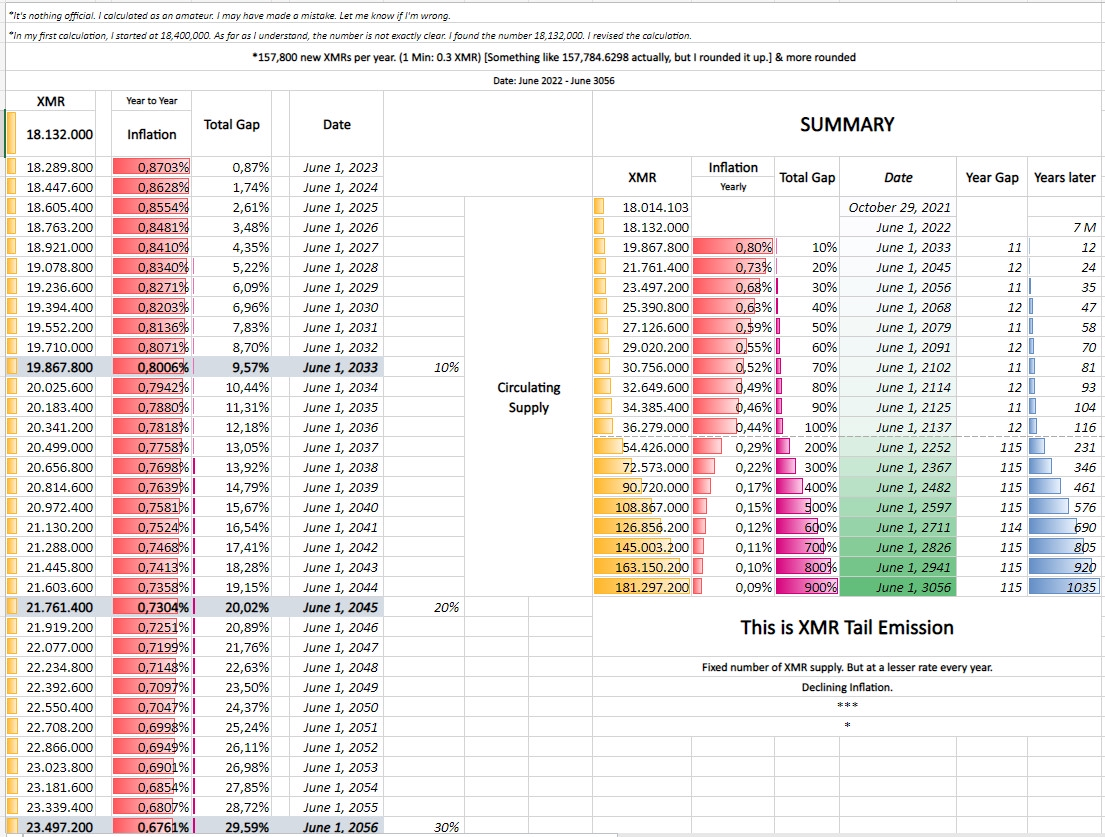Screen dimensions: 1105x837
Task: Select cell 22.234.800
Action: pos(50,667)
